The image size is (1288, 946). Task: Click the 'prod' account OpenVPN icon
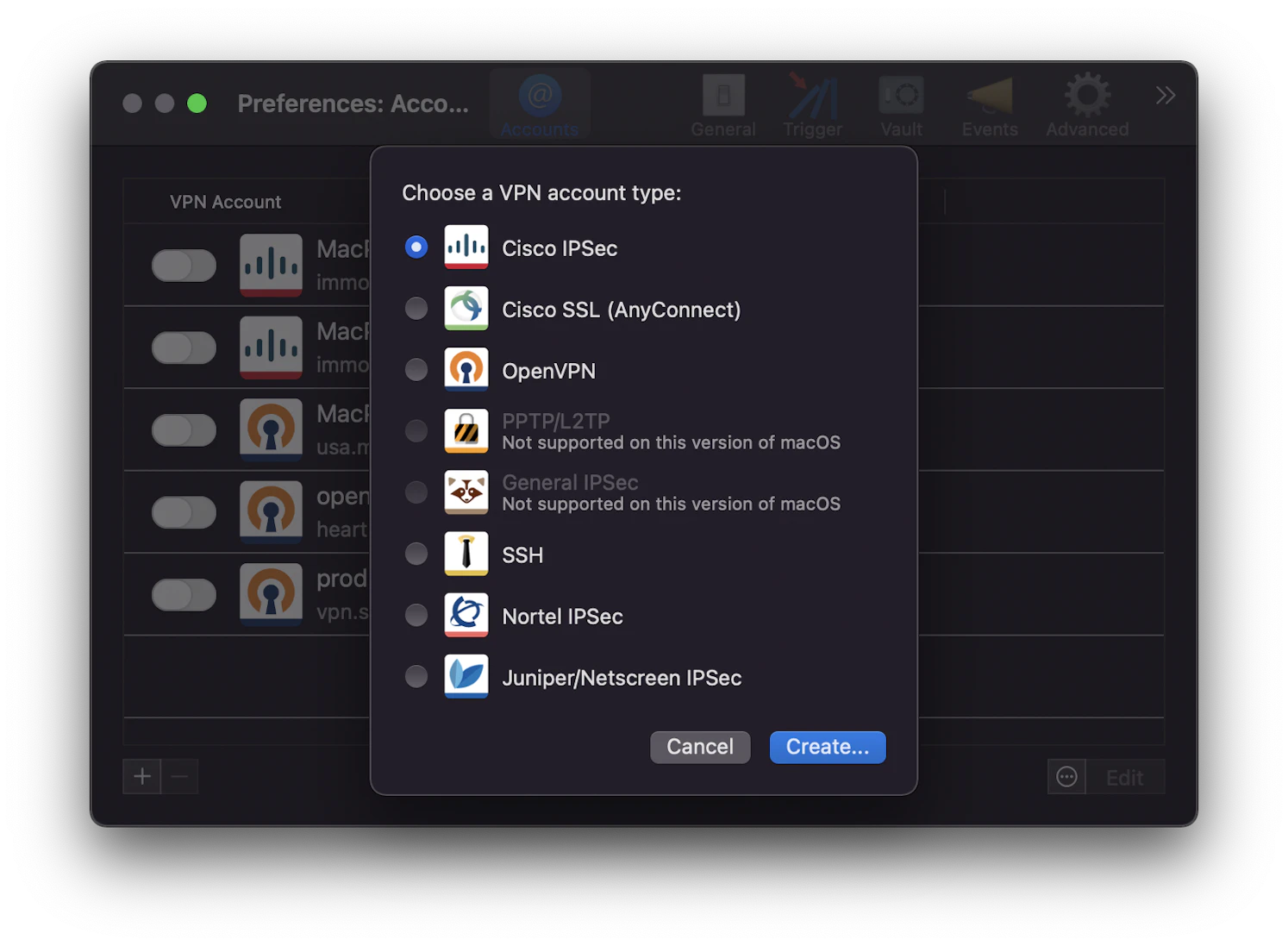point(271,595)
